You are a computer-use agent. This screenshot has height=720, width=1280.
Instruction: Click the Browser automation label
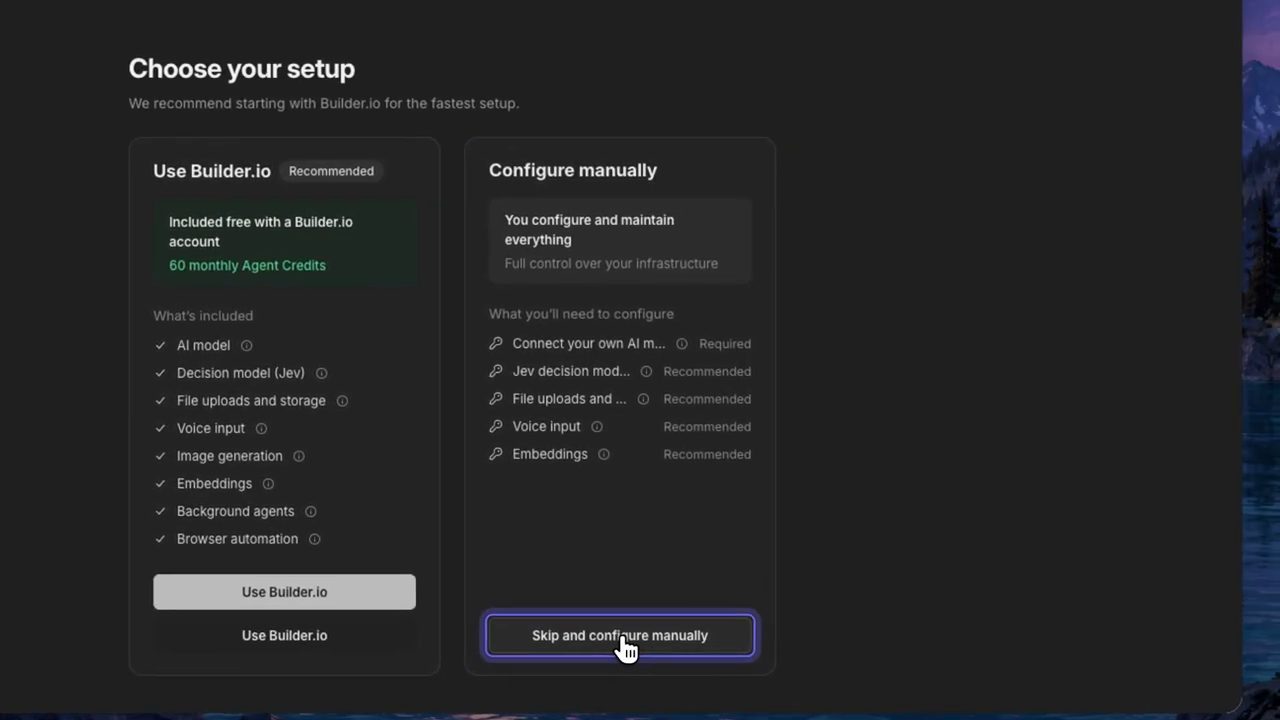tap(237, 539)
